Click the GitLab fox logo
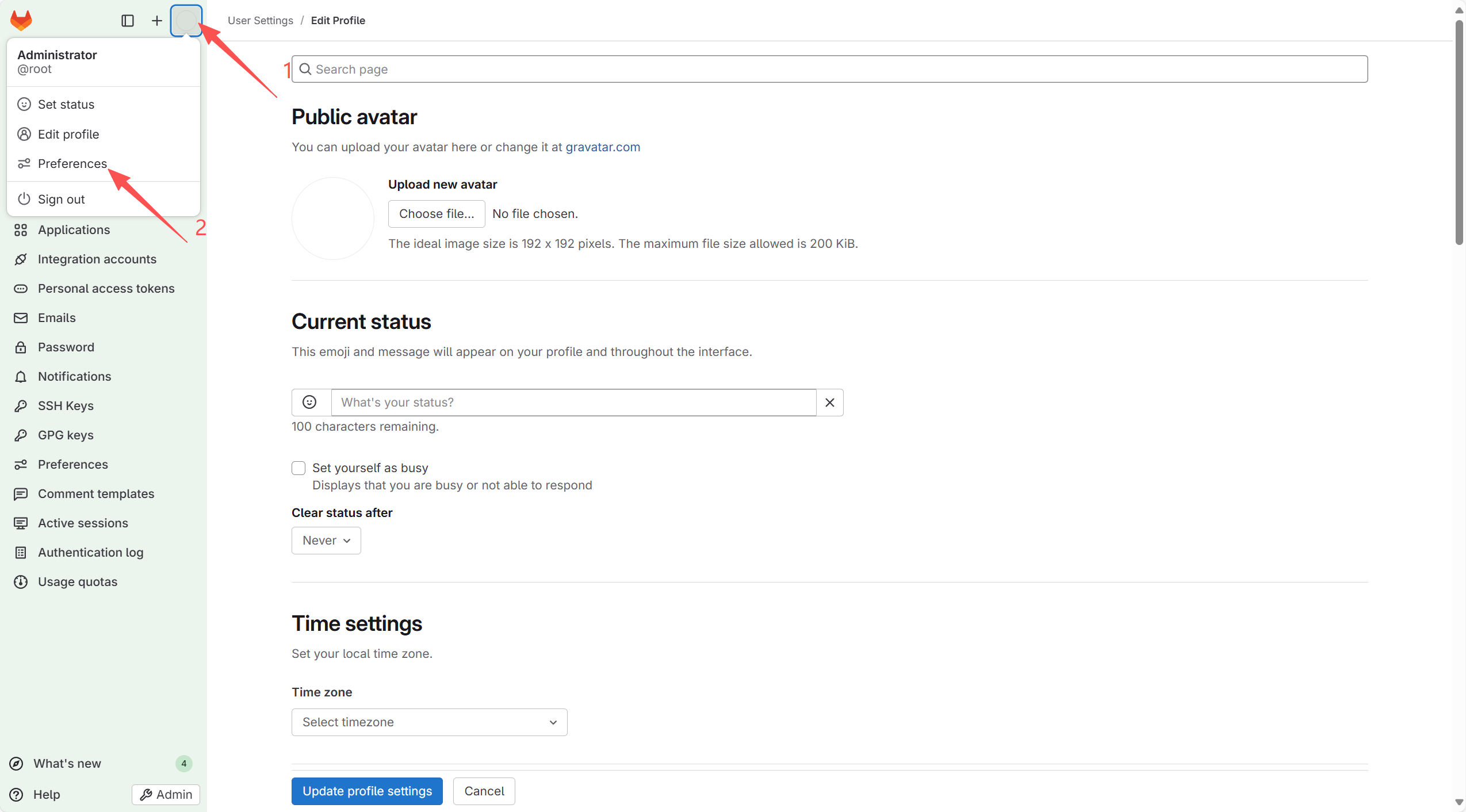Viewport: 1466px width, 812px height. click(x=21, y=20)
